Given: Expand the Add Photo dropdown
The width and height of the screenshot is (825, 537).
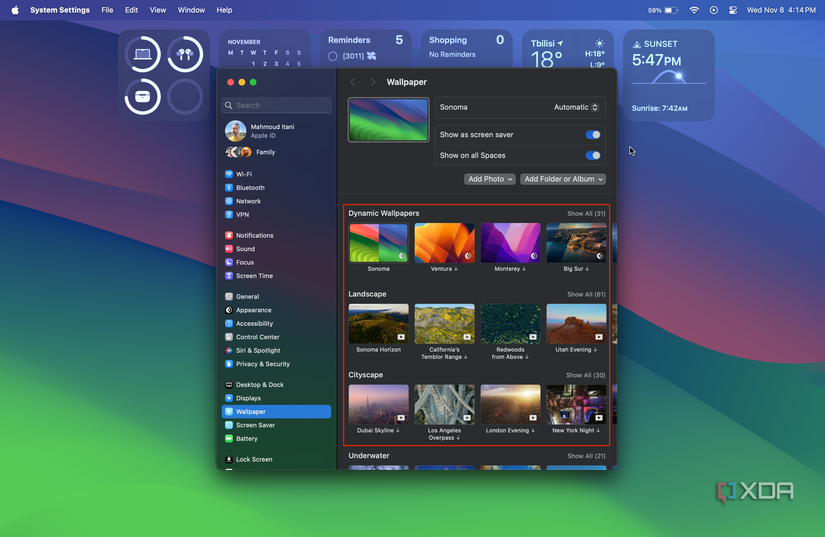Looking at the screenshot, I should (490, 179).
